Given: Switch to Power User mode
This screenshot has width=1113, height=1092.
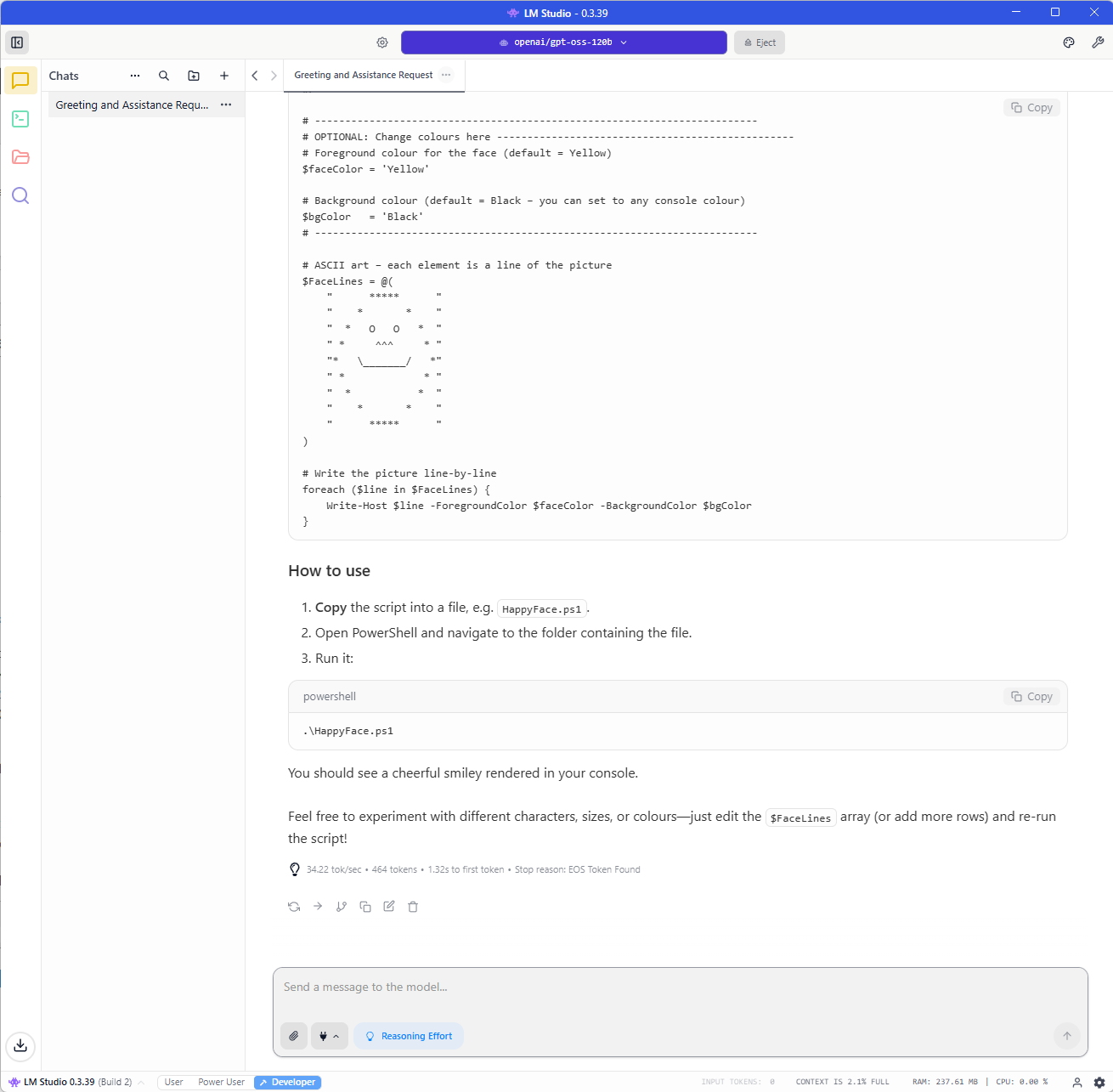Looking at the screenshot, I should tap(221, 1082).
